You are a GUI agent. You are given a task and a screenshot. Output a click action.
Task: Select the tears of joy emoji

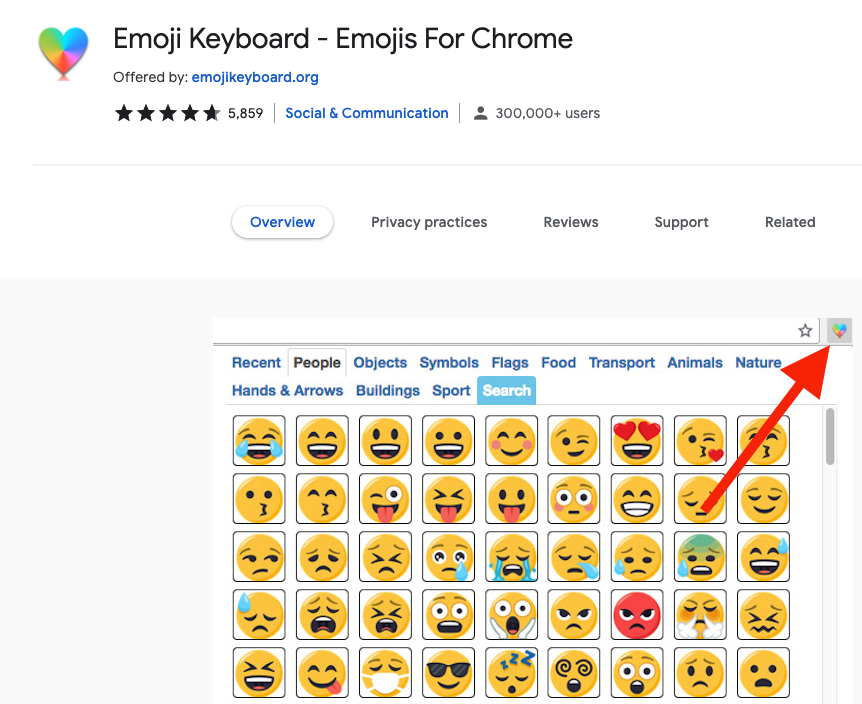pos(259,440)
